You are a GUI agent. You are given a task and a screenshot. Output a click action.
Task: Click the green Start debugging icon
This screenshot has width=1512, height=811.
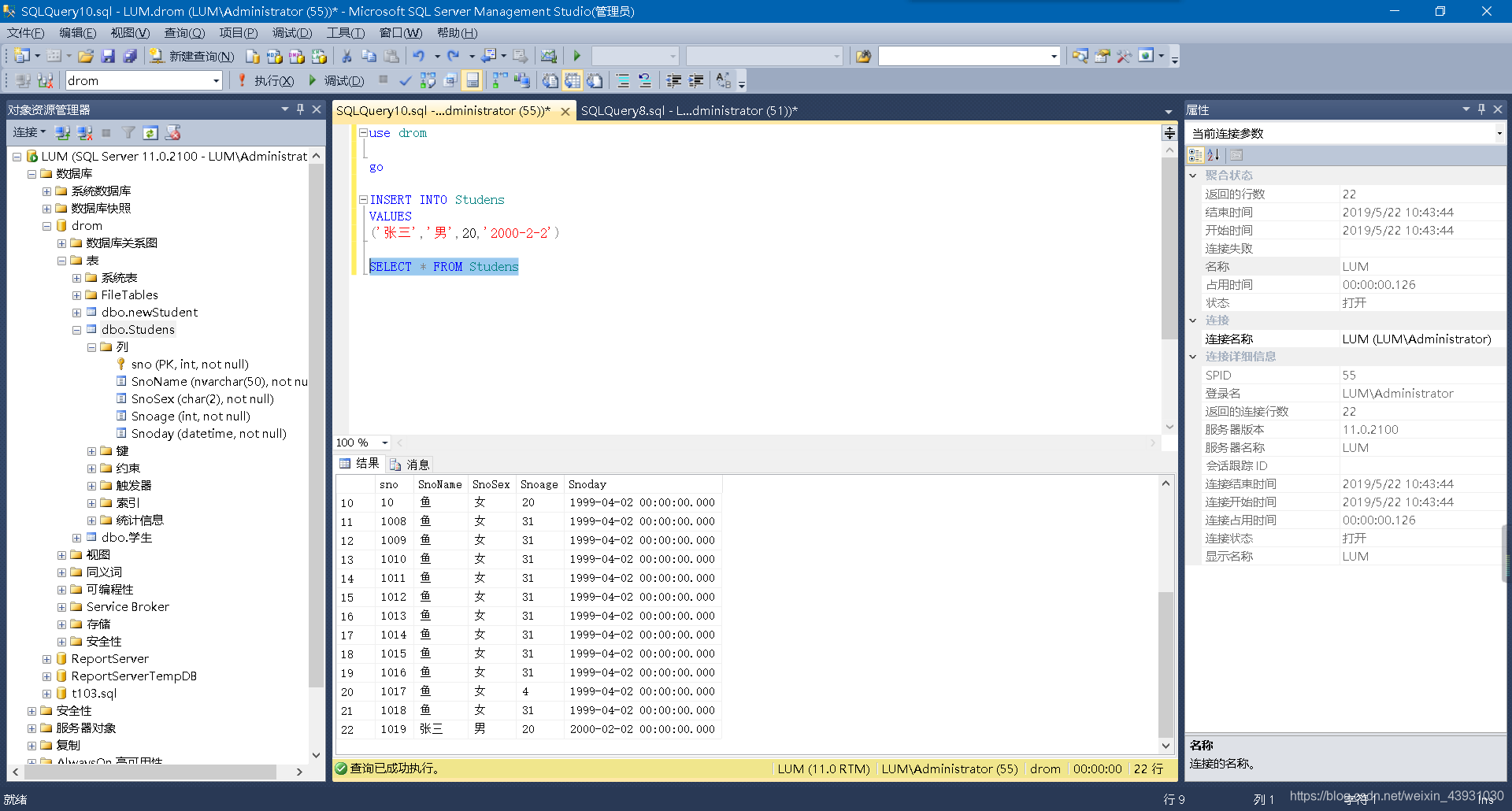point(576,56)
